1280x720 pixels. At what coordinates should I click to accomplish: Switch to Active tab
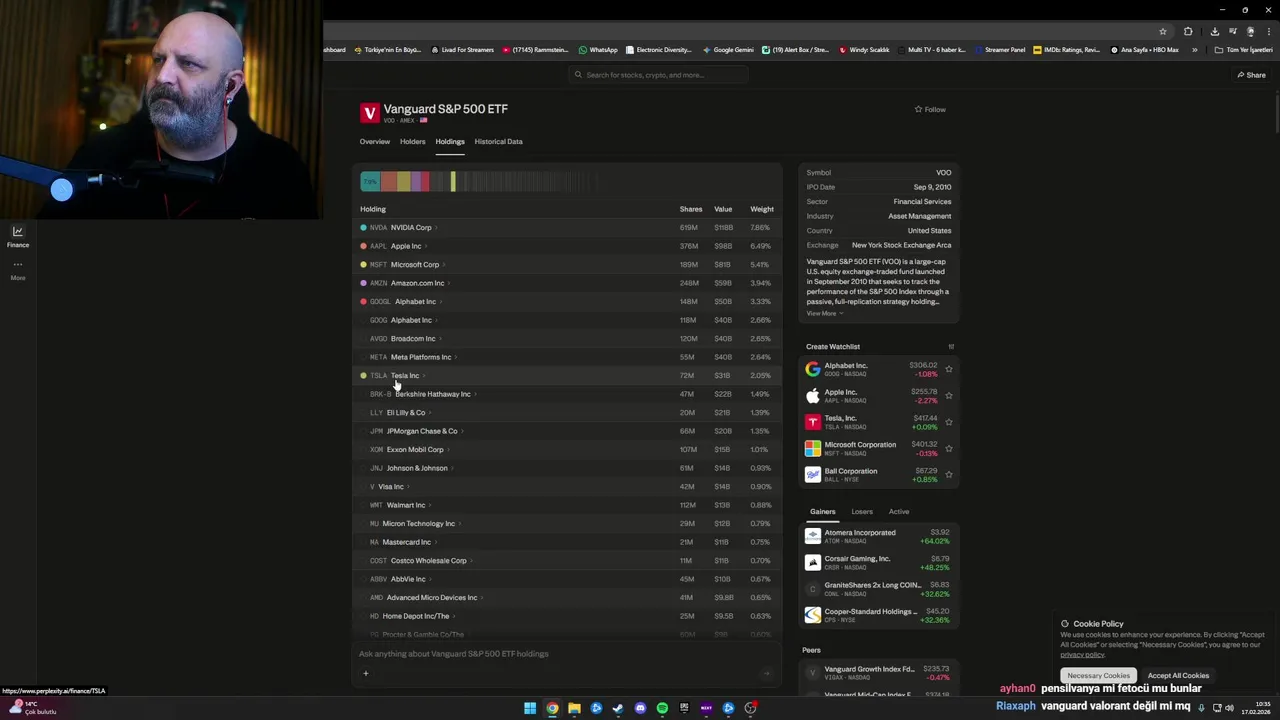point(899,512)
